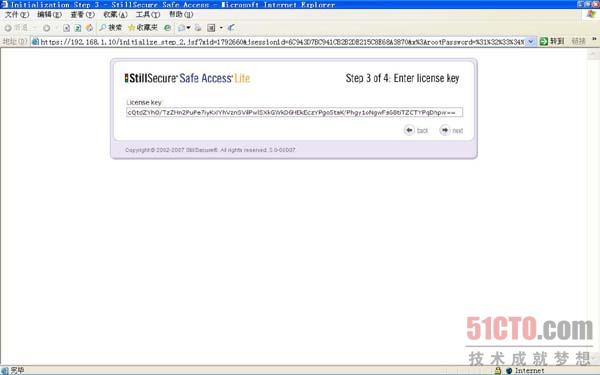Image resolution: width=600 pixels, height=375 pixels.
Task: Click the Home page icon
Action: pos(90,28)
